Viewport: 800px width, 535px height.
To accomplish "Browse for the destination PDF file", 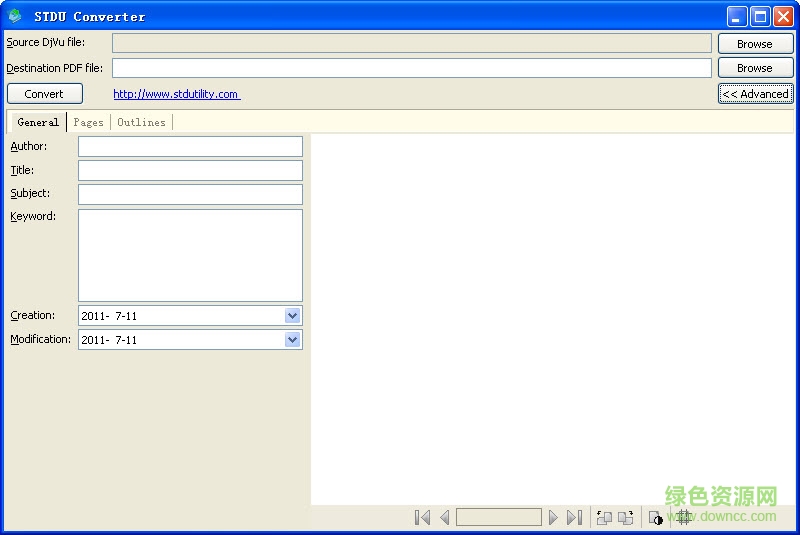I will (x=755, y=68).
